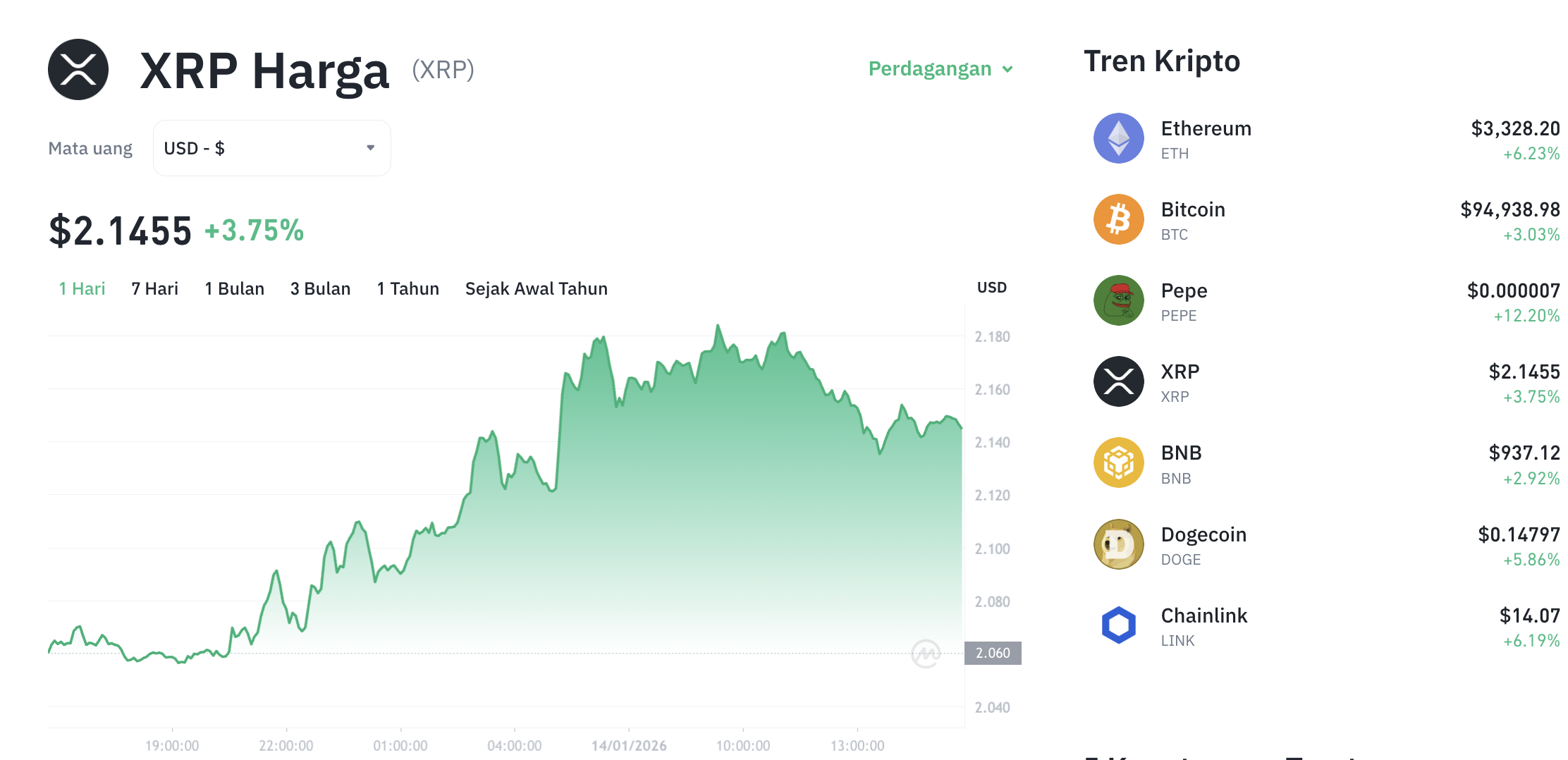Click the Bitcoin coin icon
The image size is (1568, 760).
1118,219
